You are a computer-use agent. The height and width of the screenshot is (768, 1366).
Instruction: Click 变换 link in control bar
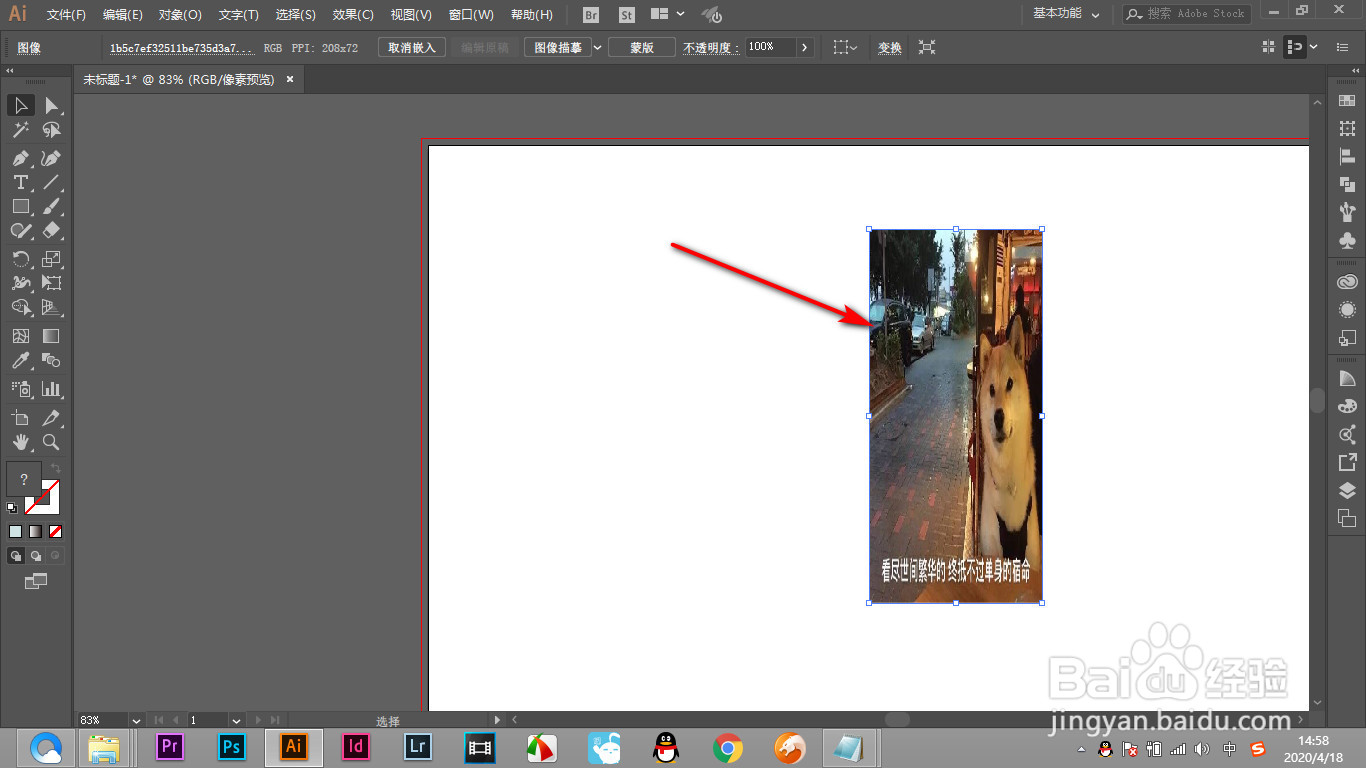[x=890, y=47]
